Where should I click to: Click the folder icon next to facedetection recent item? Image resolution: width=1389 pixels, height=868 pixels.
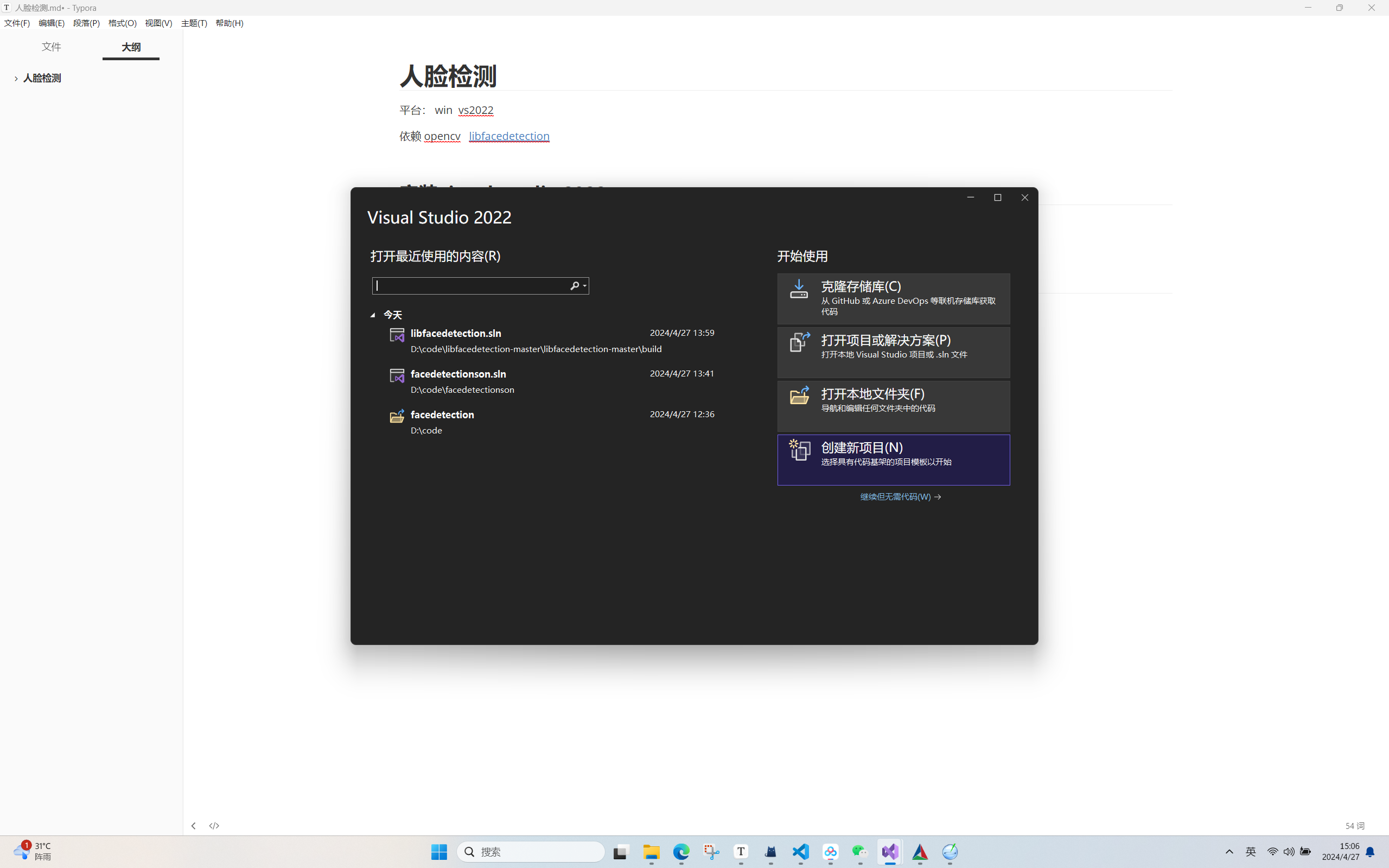point(397,417)
